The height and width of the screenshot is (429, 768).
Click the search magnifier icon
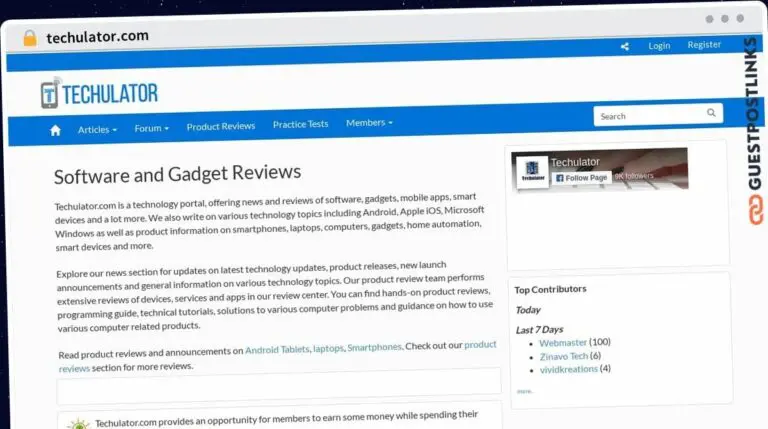click(x=711, y=113)
